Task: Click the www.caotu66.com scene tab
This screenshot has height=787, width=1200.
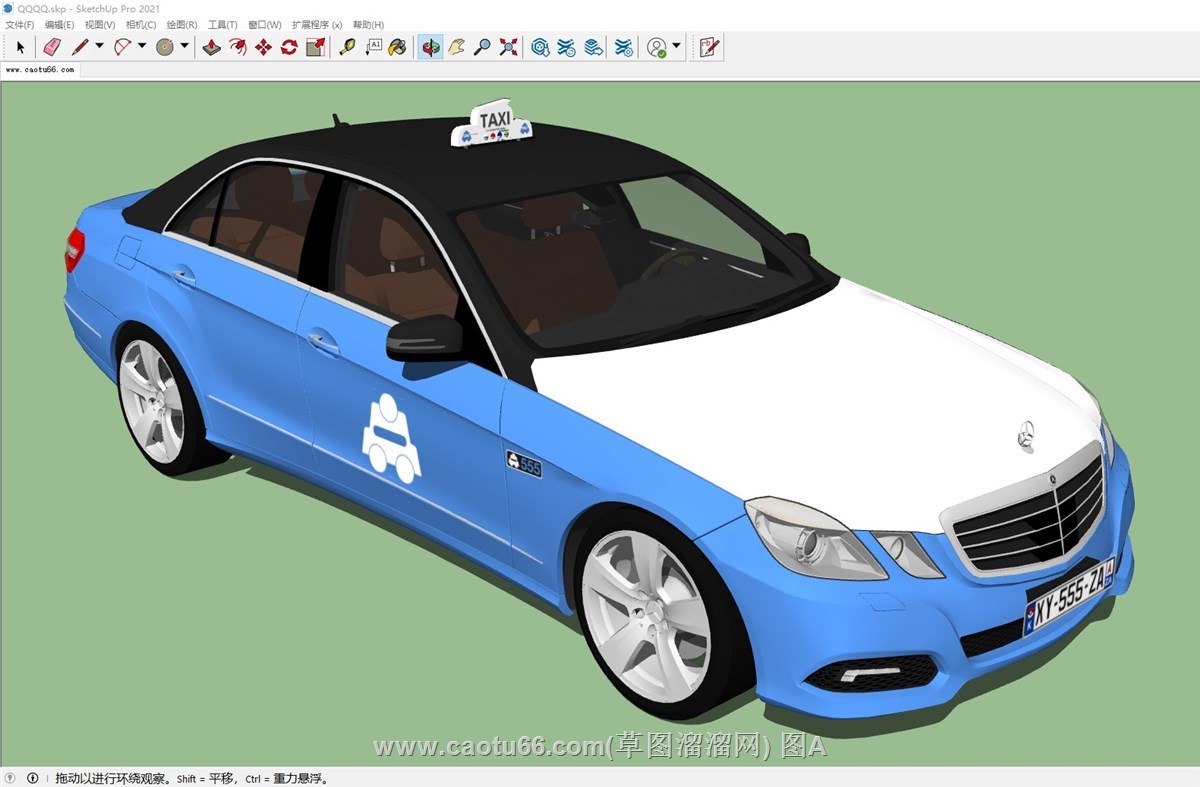Action: point(40,70)
